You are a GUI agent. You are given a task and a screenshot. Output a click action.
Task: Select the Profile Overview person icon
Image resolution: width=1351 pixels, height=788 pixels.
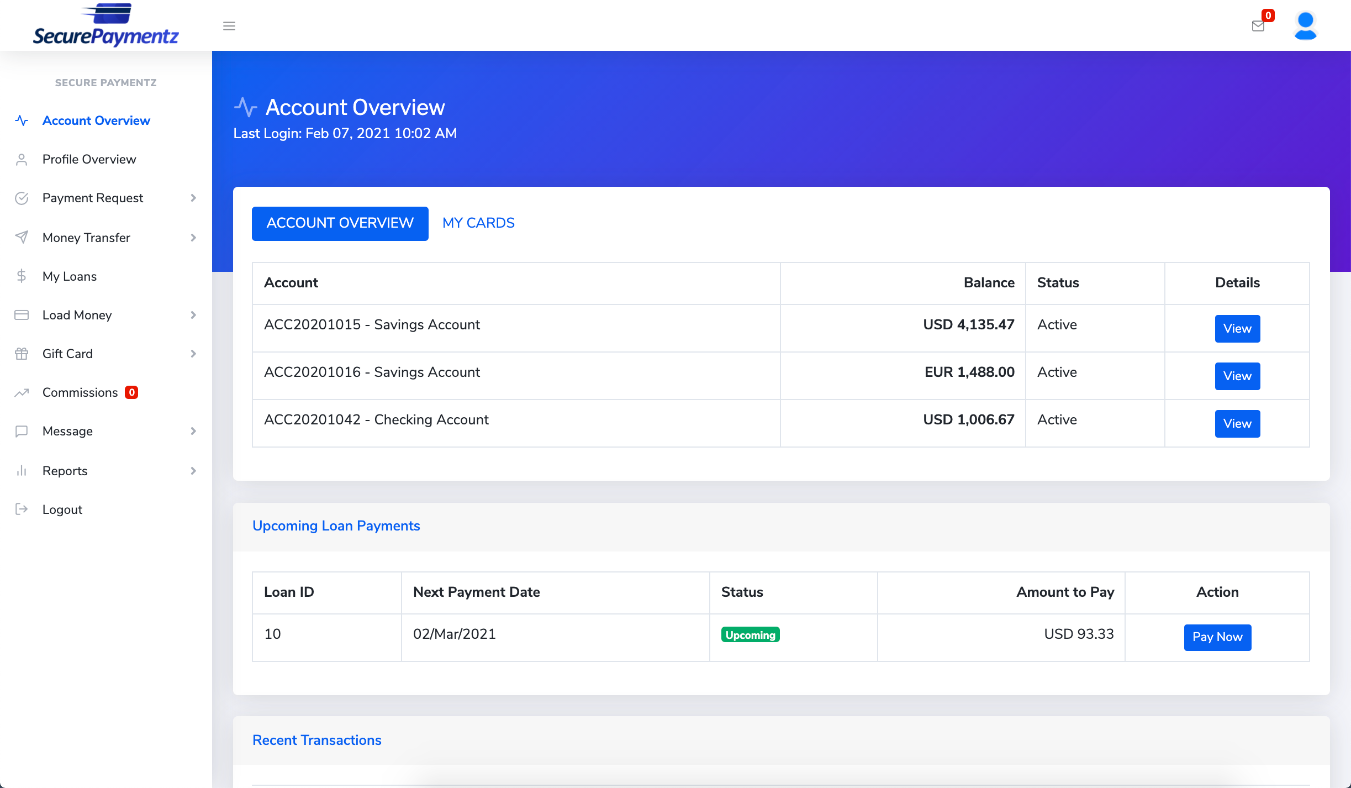point(21,159)
